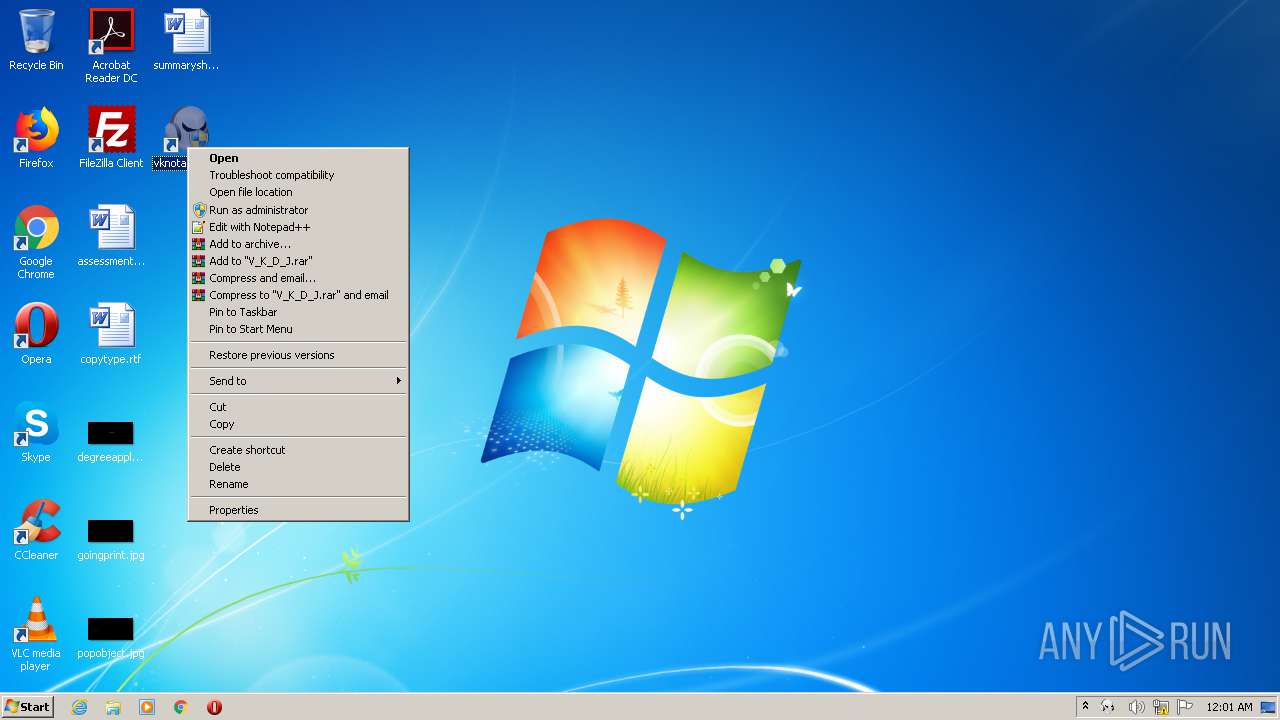1280x720 pixels.
Task: Select the degreeappl... file icon
Action: pyautogui.click(x=111, y=441)
